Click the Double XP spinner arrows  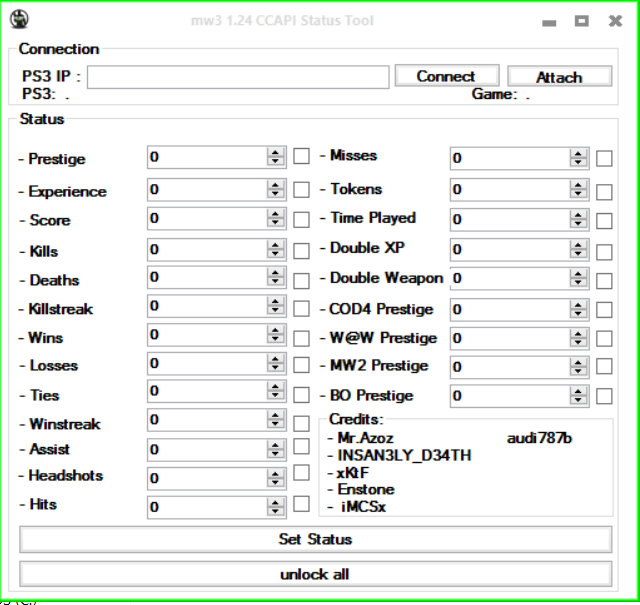pyautogui.click(x=578, y=249)
